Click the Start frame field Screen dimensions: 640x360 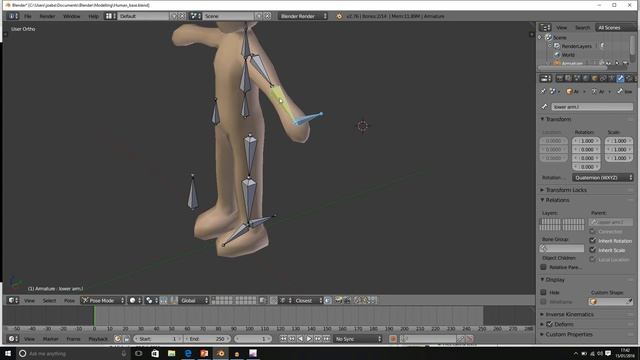point(158,339)
